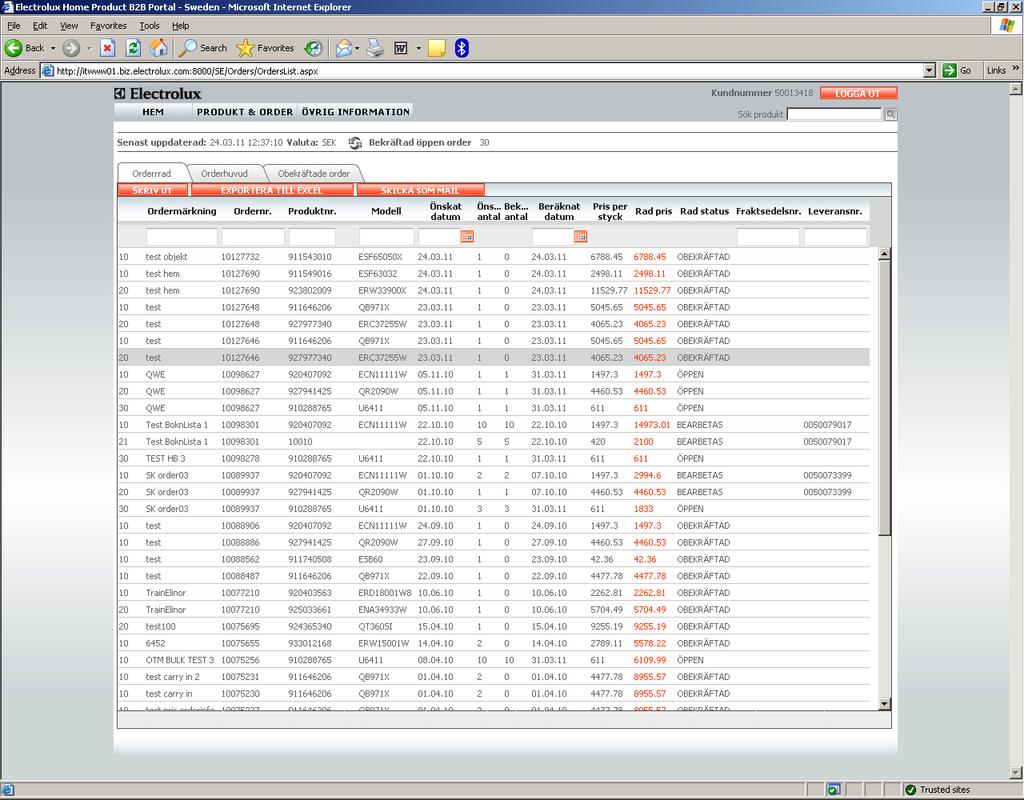
Task: Click the Print icon in IE toolbar
Action: 375,48
